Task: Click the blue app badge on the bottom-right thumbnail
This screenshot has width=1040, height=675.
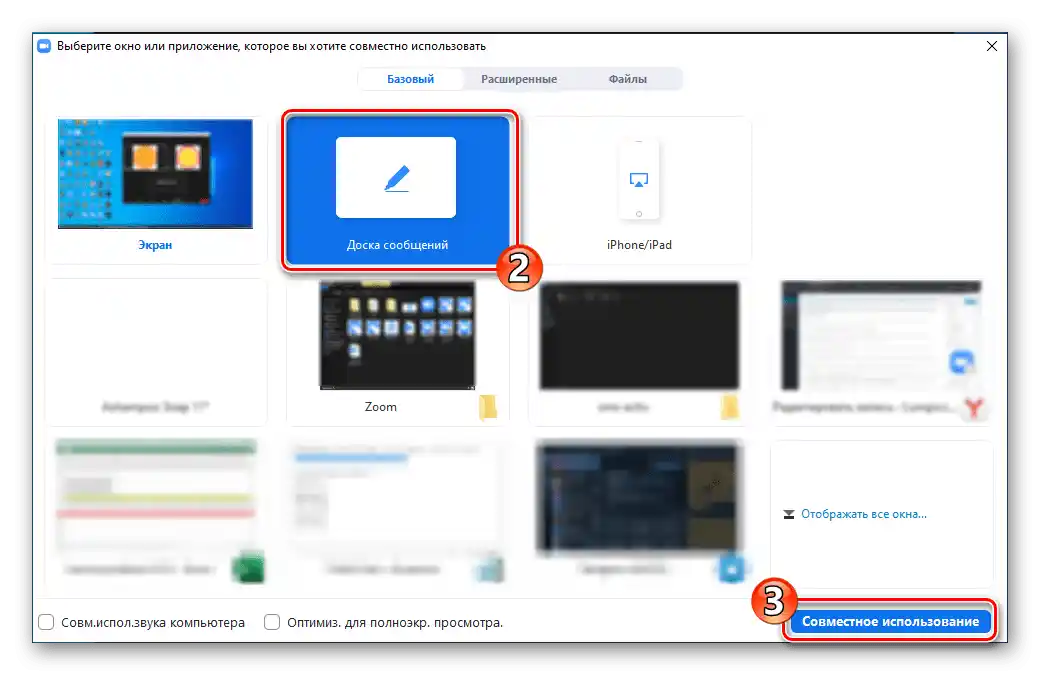Action: click(x=731, y=566)
